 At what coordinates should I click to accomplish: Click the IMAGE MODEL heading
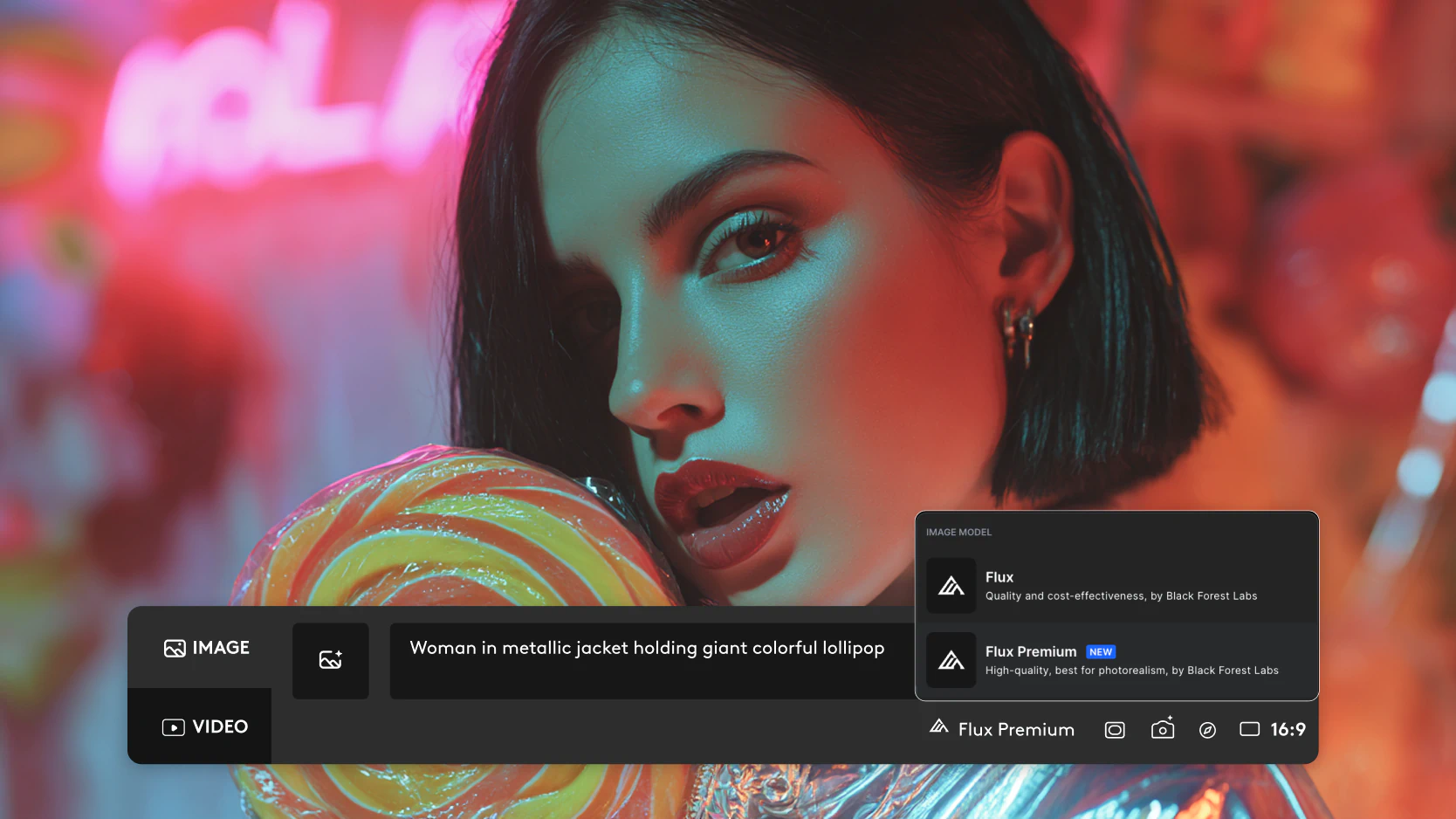pos(958,532)
